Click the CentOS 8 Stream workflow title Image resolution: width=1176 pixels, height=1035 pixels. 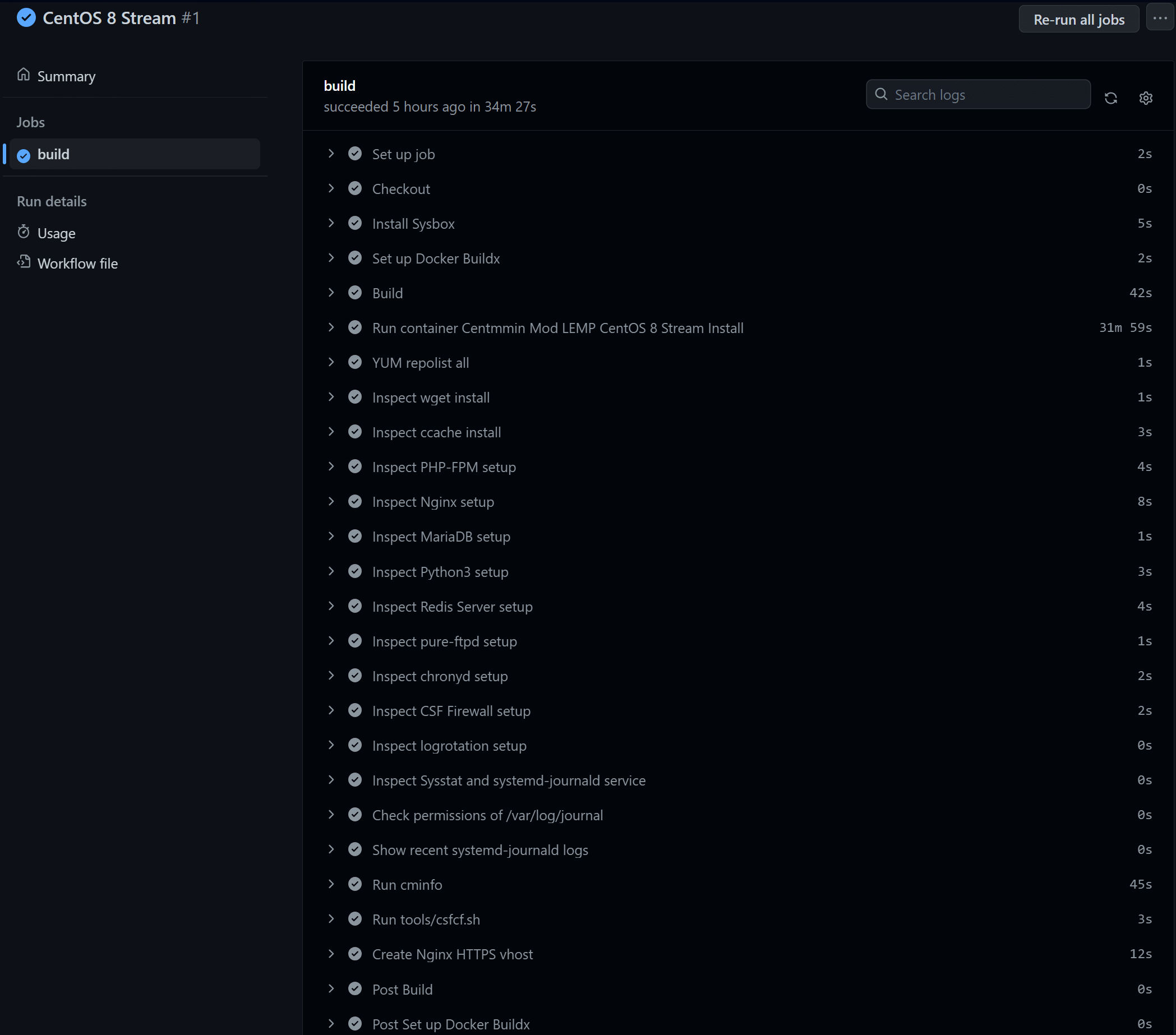pos(109,18)
